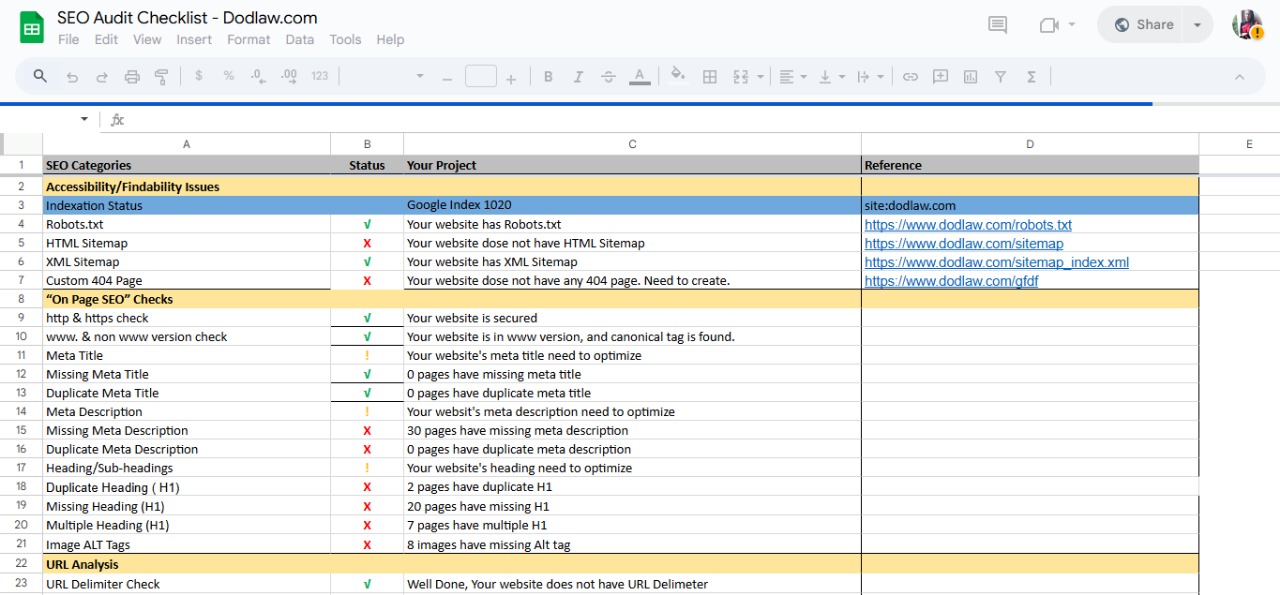This screenshot has width=1280, height=595.
Task: Select row 8 header
Action: coord(21,299)
